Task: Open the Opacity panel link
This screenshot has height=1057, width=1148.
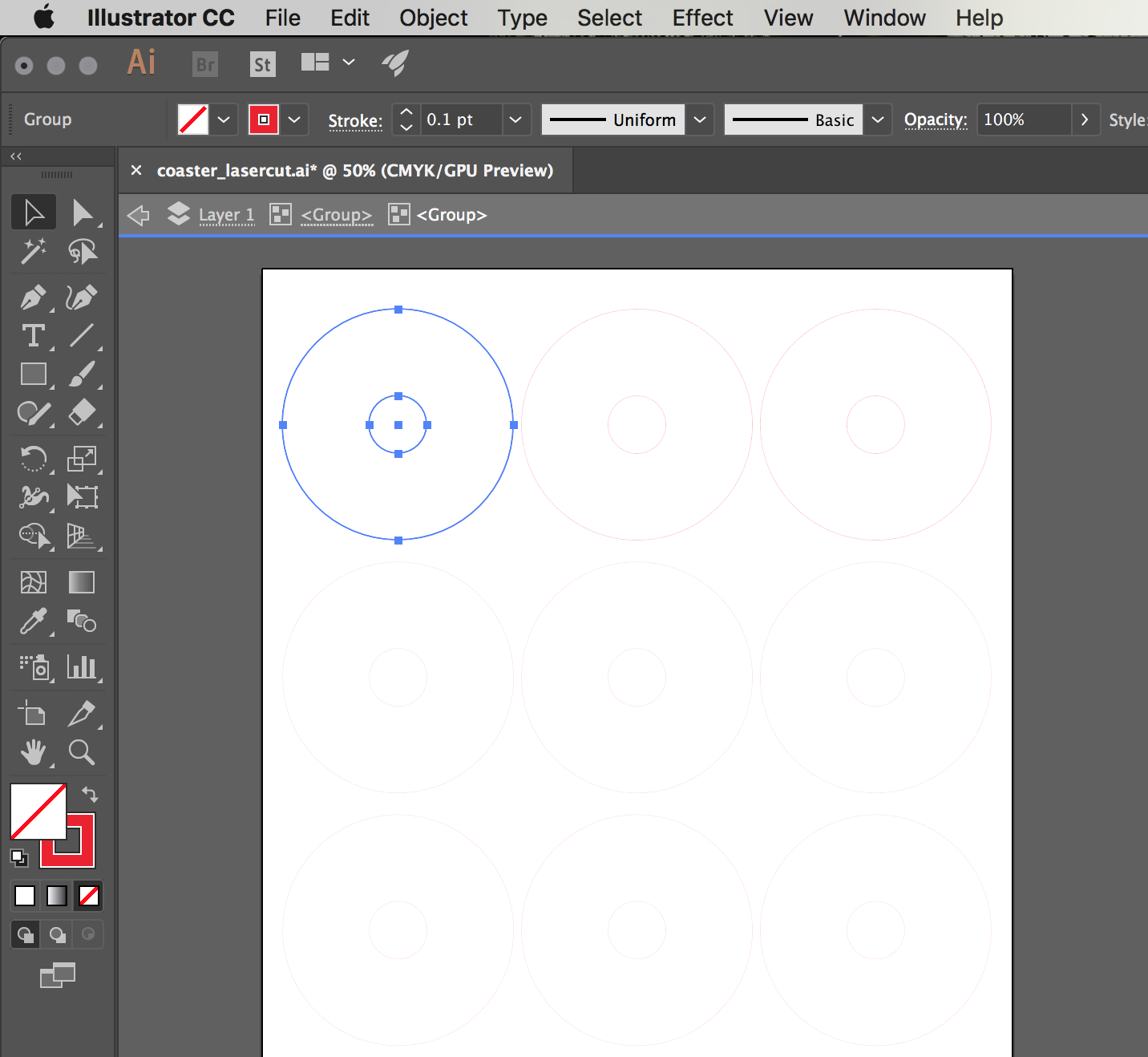Action: pos(936,119)
